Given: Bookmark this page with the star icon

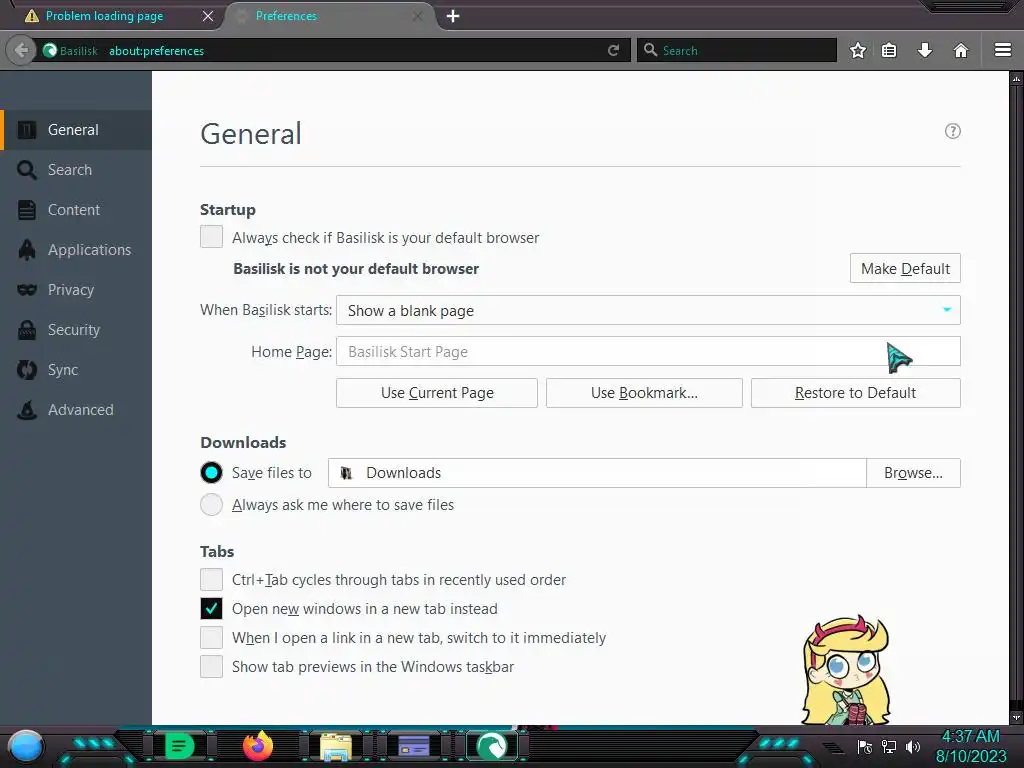Looking at the screenshot, I should point(857,50).
